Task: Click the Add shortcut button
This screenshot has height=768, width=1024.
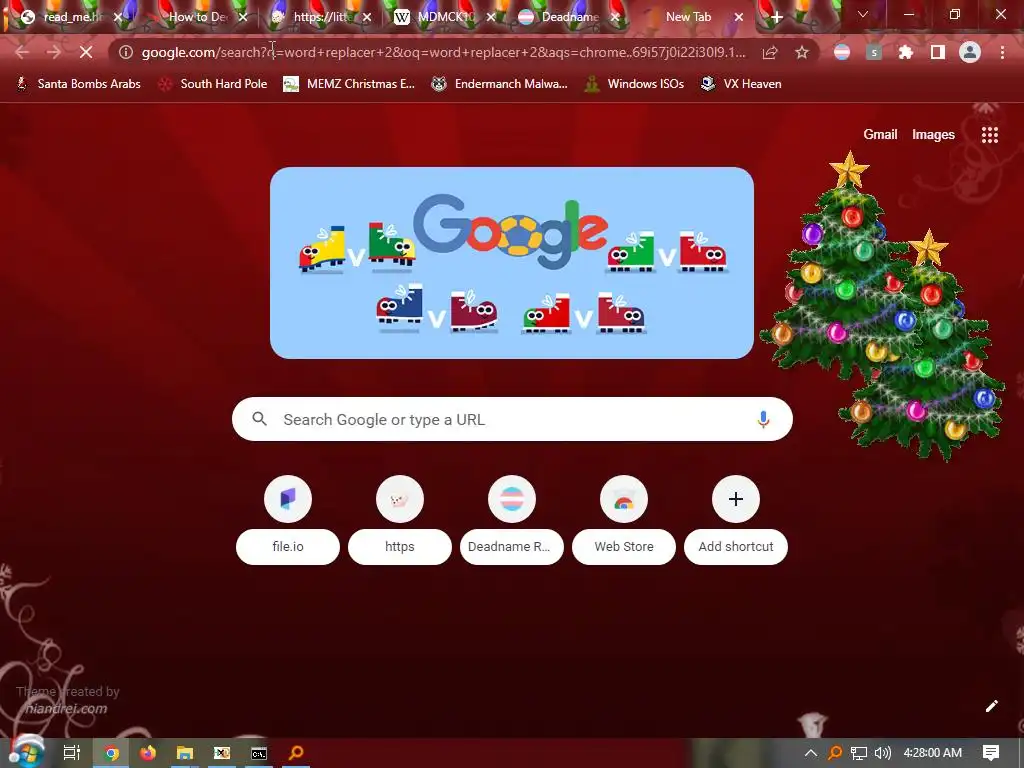Action: pos(735,520)
